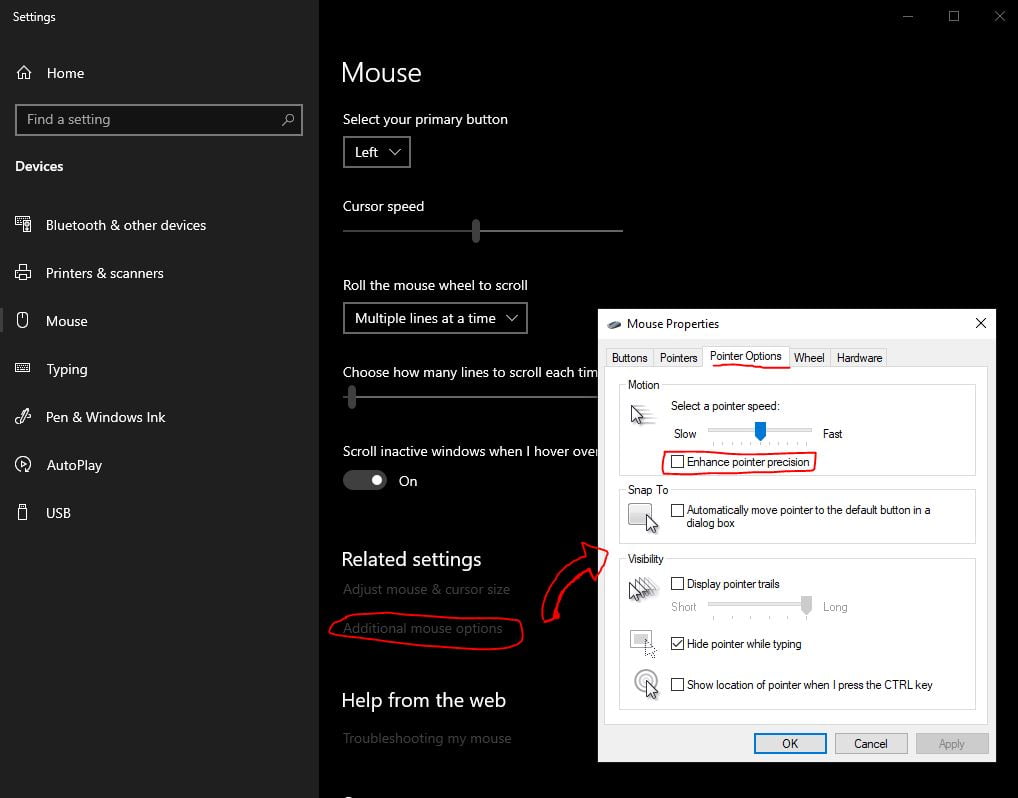Expand Multiple lines at a time dropdown

tap(435, 318)
